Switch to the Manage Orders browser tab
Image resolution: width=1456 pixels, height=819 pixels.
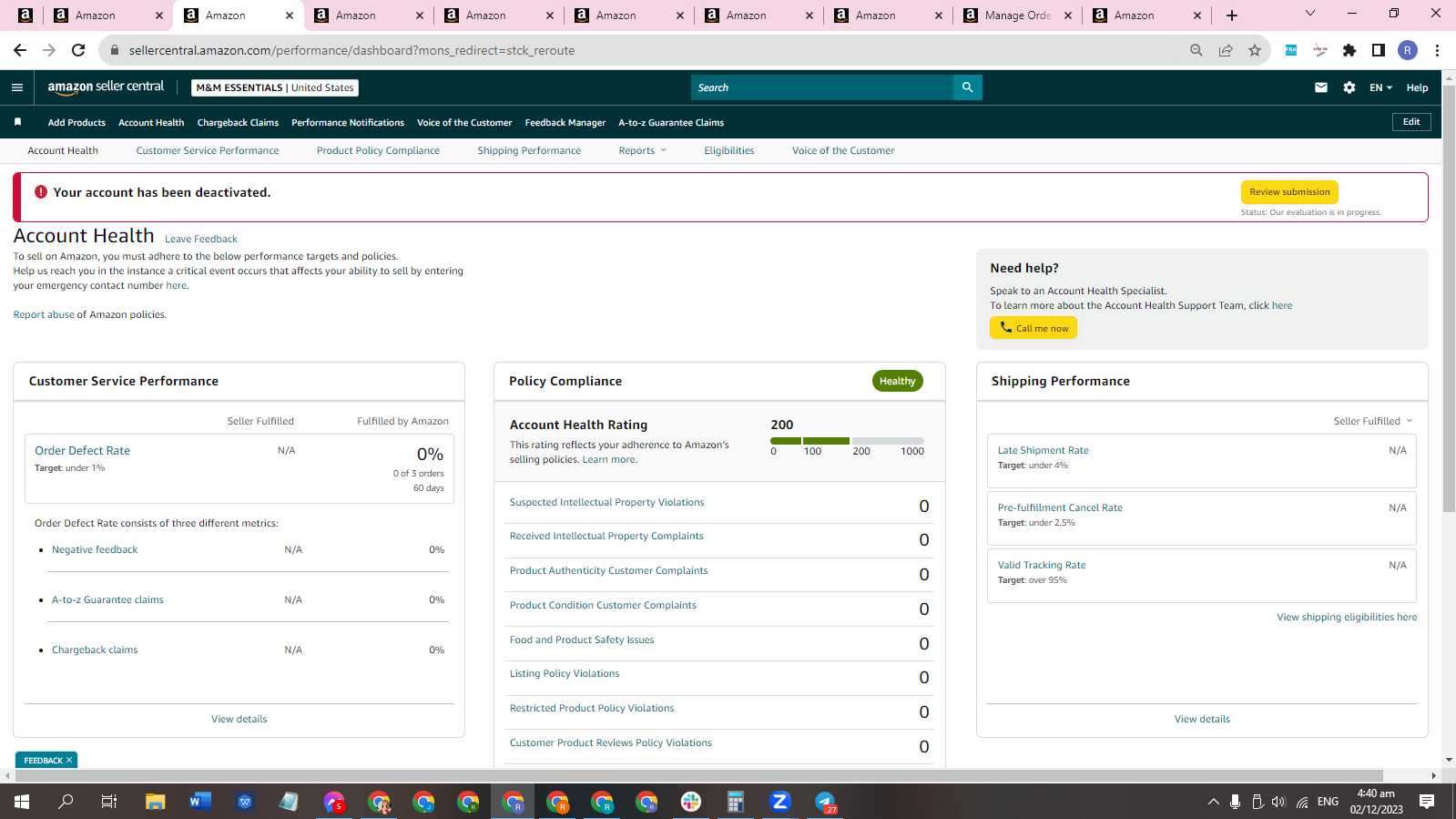(1018, 15)
